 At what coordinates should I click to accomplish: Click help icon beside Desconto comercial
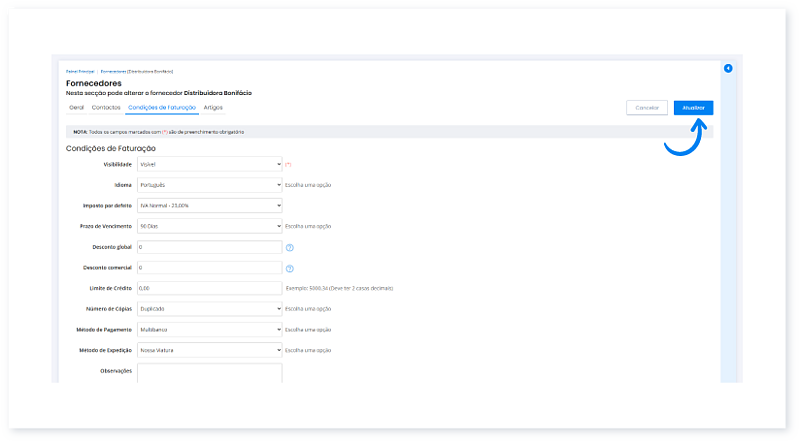(x=290, y=268)
